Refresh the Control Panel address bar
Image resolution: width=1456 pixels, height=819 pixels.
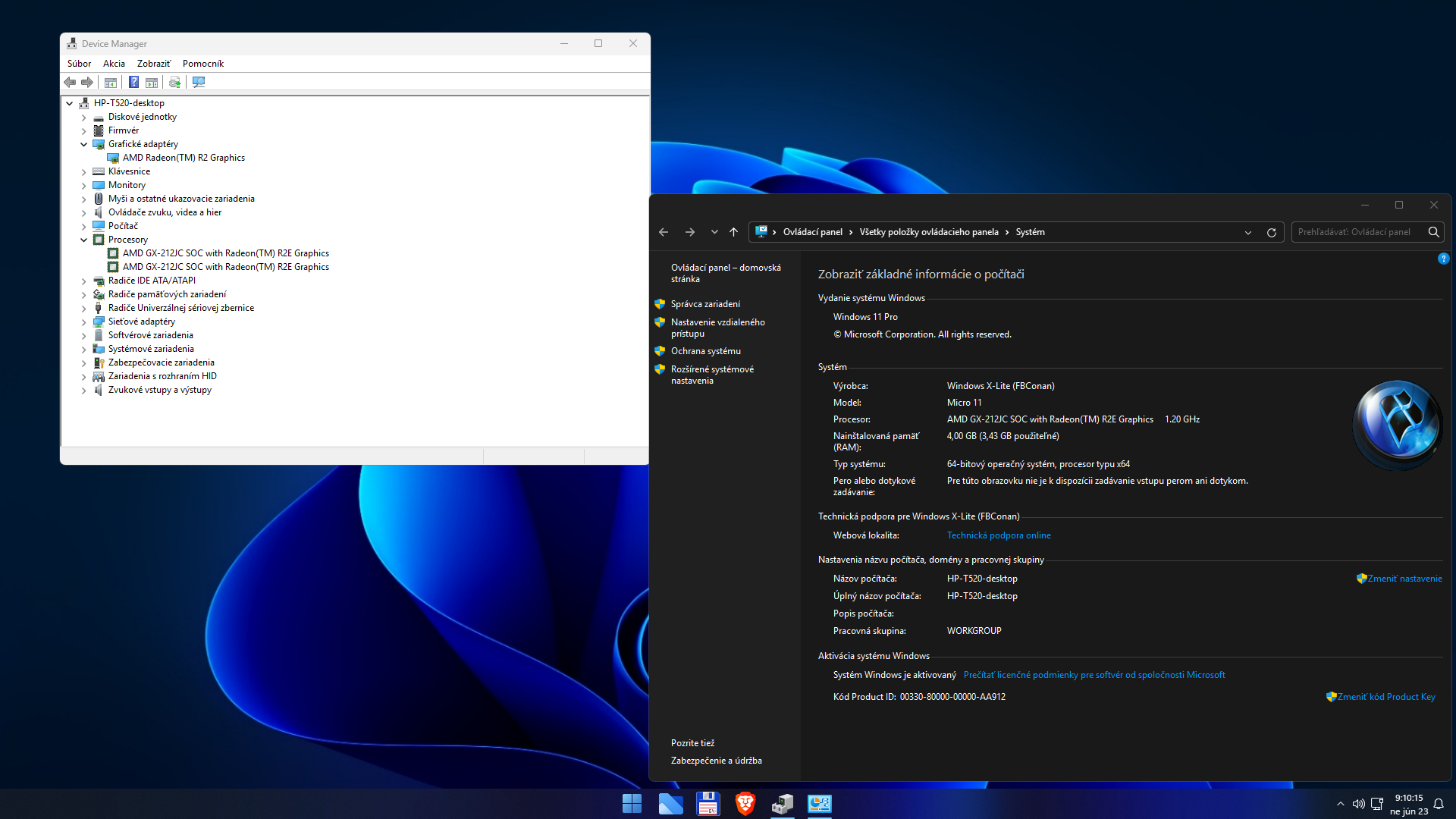[1272, 233]
